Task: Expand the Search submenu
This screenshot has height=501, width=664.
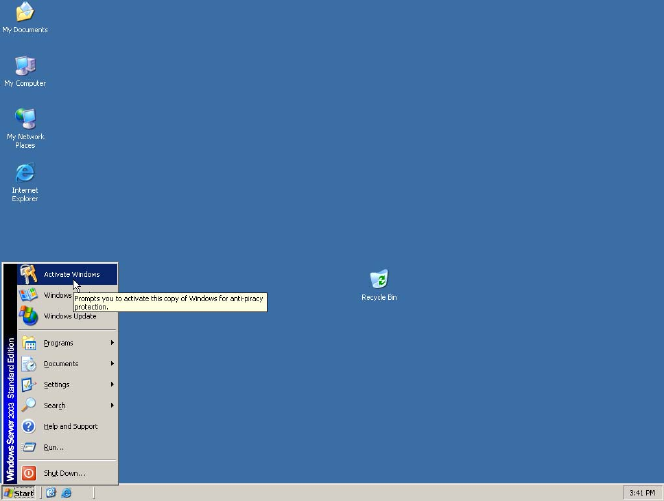Action: click(67, 405)
